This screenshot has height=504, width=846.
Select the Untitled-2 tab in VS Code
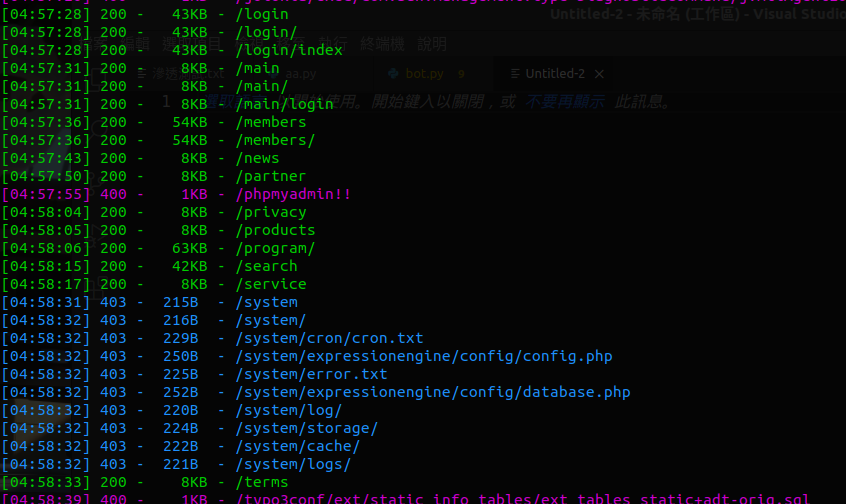[x=555, y=74]
